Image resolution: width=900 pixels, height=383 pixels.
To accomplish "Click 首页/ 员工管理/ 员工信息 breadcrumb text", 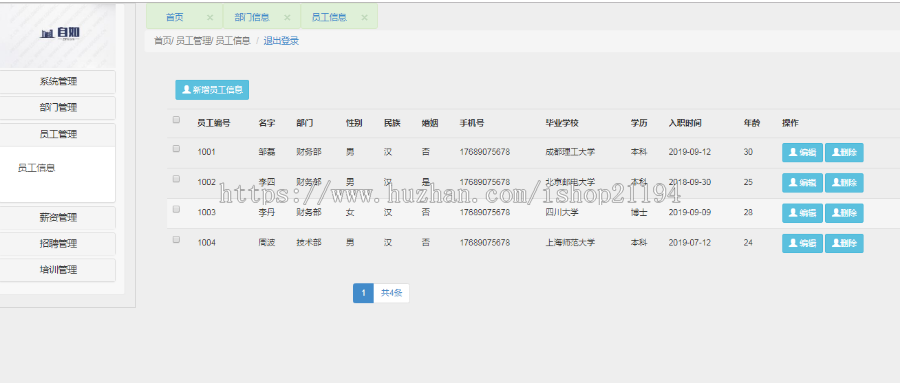I will [x=202, y=41].
